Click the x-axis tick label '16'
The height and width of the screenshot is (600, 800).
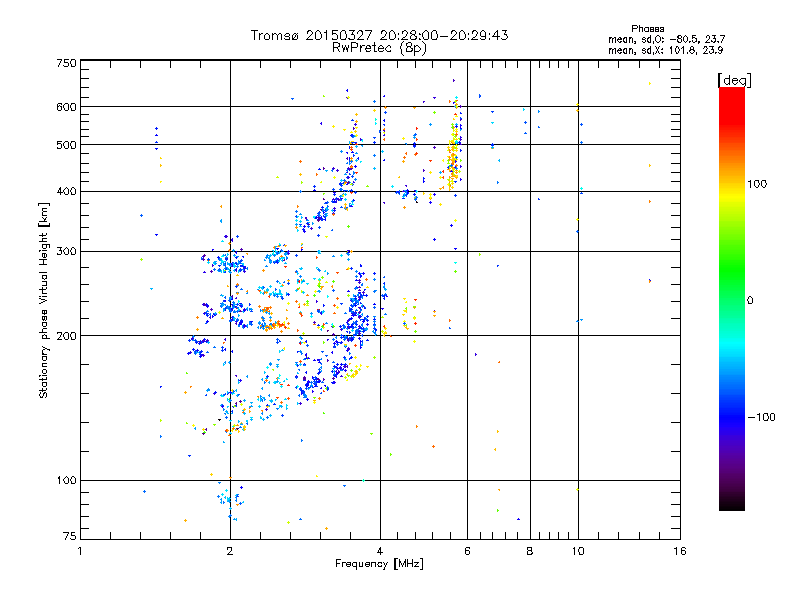(x=680, y=551)
